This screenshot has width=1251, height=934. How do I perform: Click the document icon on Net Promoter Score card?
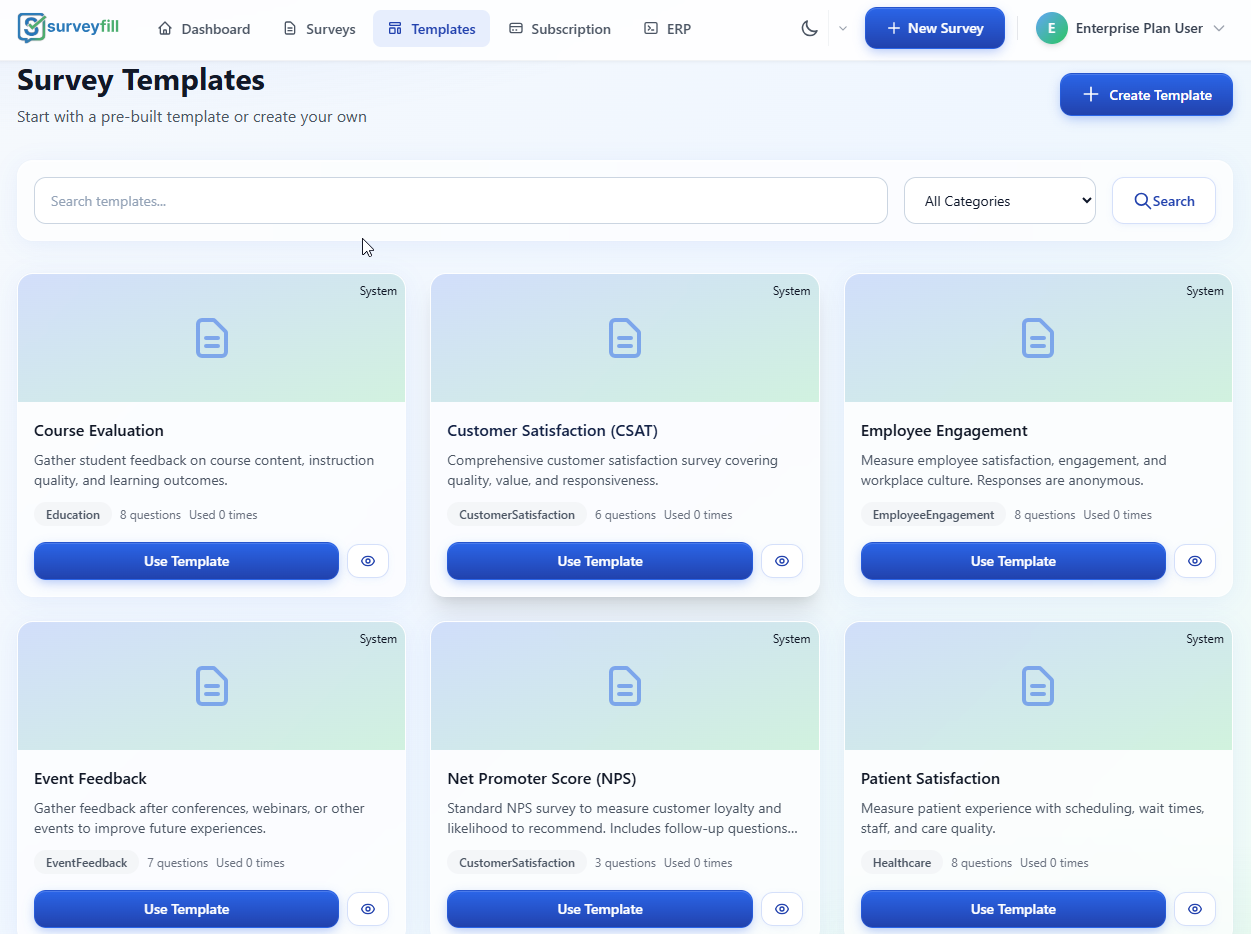[625, 686]
